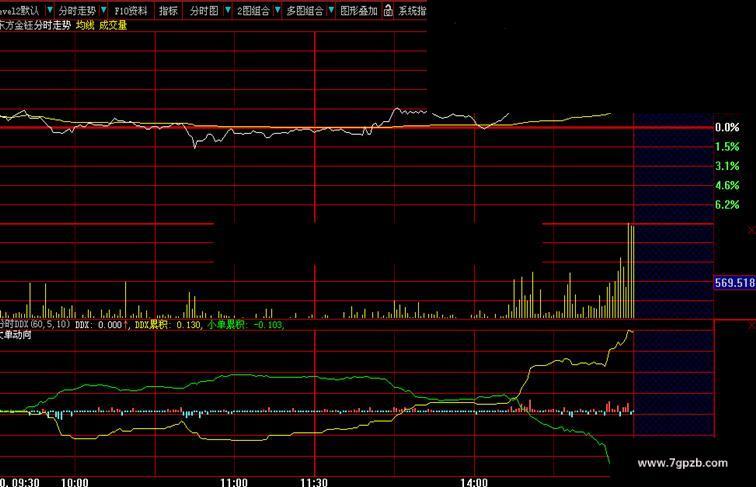Select the 分时图 toolbar button
This screenshot has height=487, width=756.
coord(203,11)
